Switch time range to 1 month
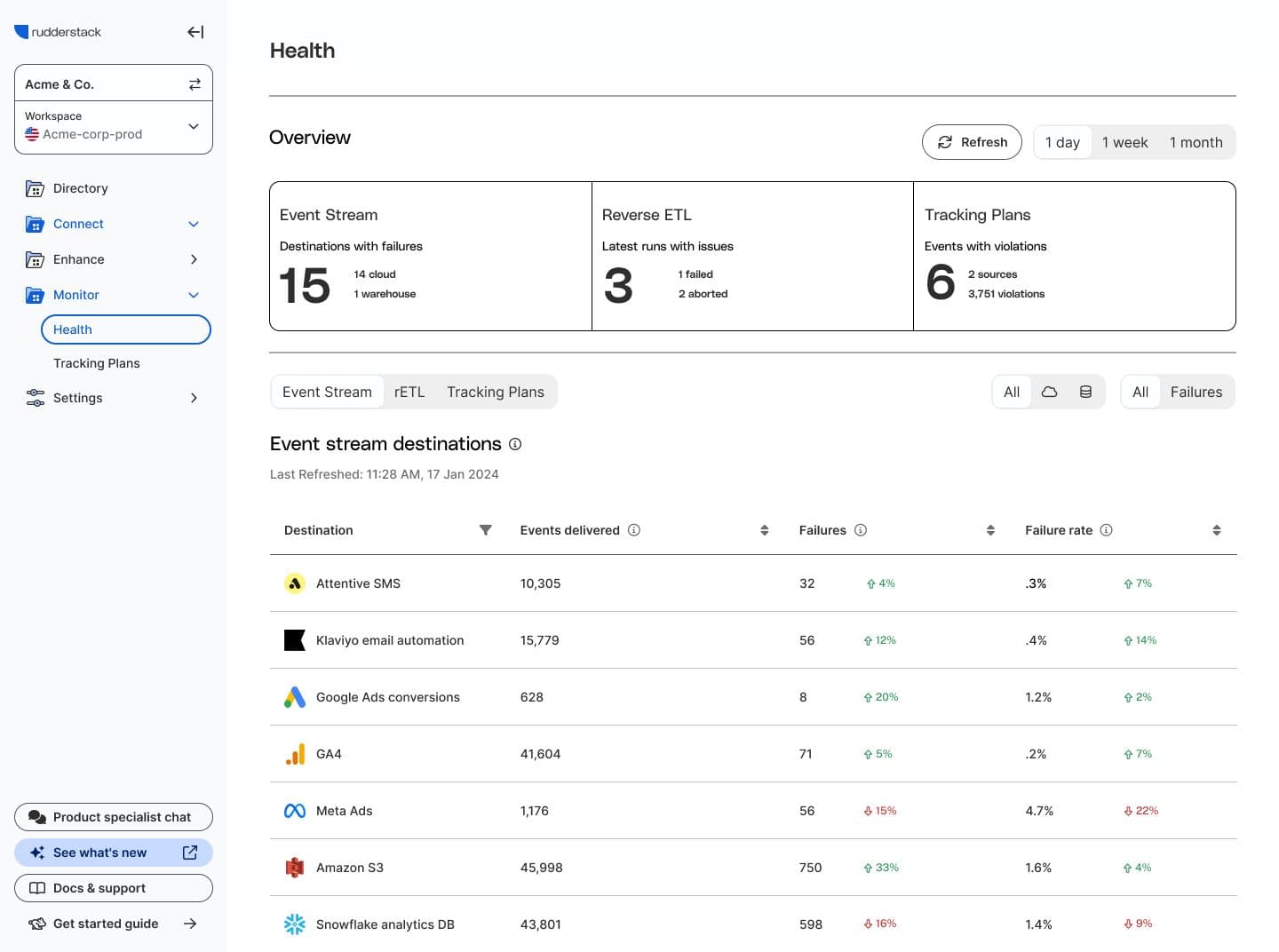1279x952 pixels. [x=1196, y=142]
